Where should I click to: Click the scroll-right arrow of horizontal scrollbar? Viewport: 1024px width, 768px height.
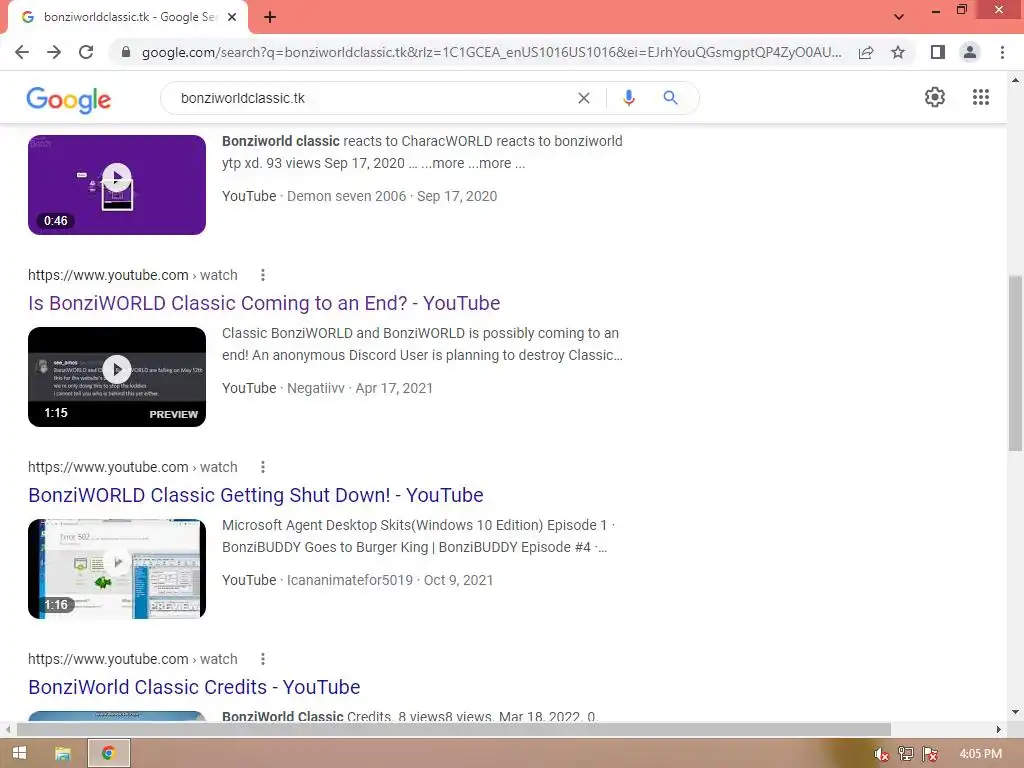point(999,729)
